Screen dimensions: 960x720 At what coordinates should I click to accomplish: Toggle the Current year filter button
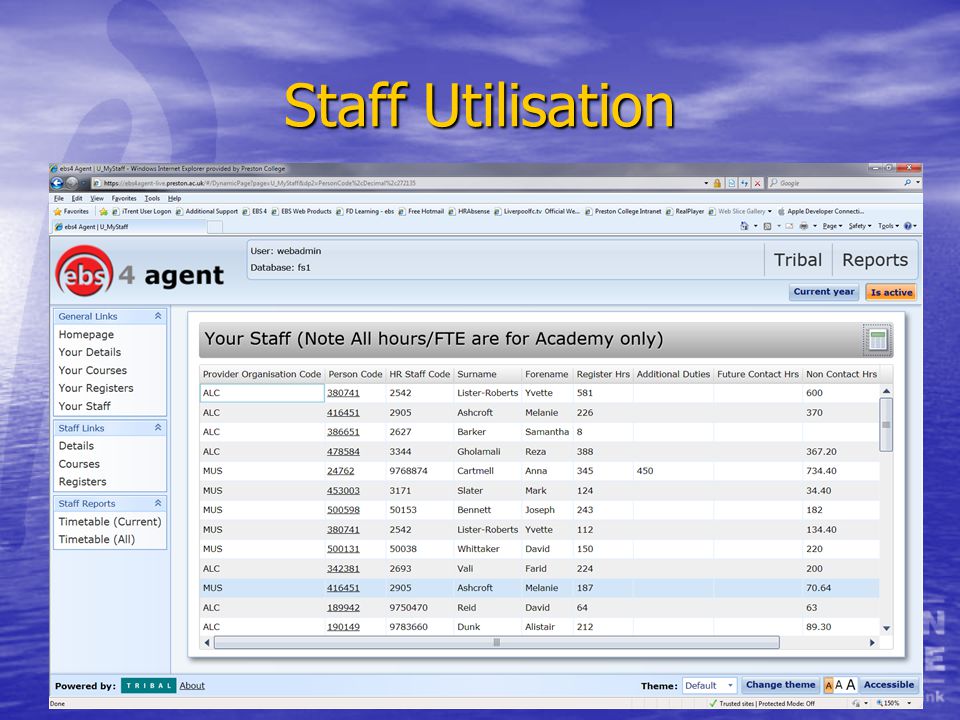[x=824, y=292]
